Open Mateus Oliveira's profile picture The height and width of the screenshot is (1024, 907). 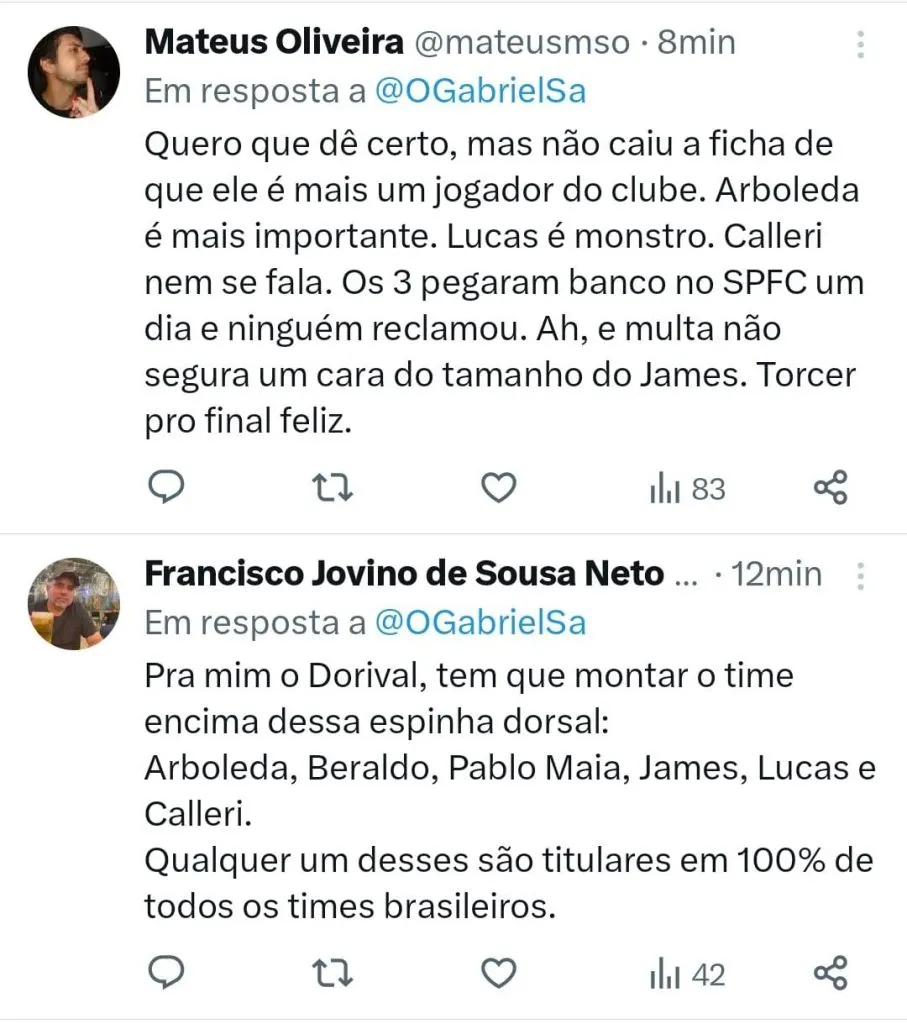coord(73,72)
